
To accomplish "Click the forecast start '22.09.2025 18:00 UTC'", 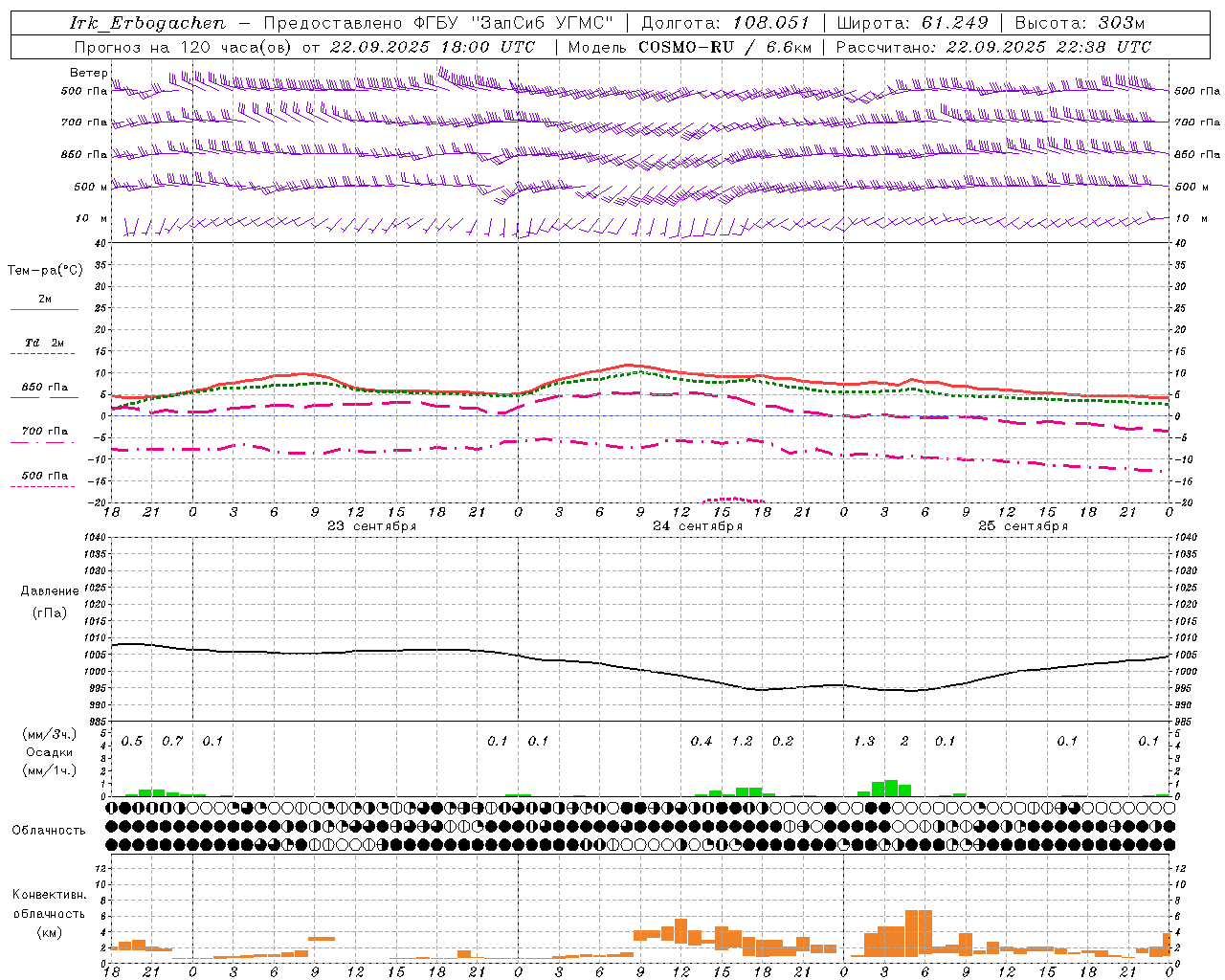I will coord(433,47).
